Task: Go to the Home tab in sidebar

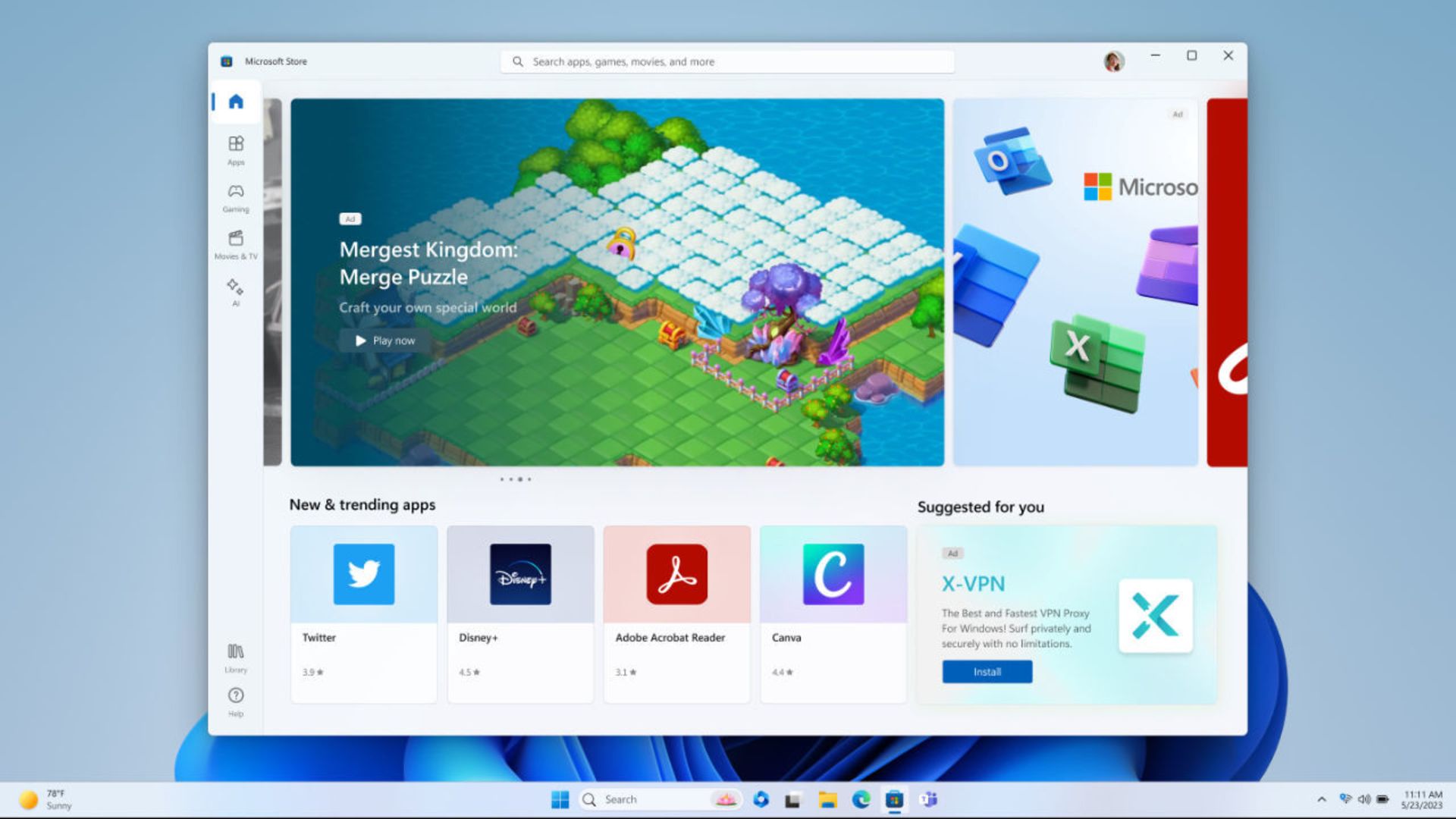Action: point(236,102)
